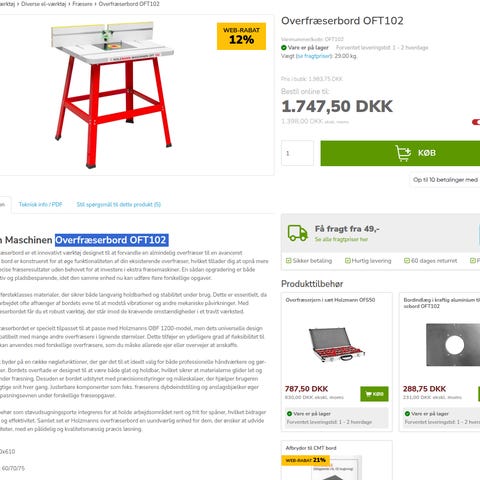Open Fræsere breadcrumb link
The width and height of the screenshot is (480, 480).
click(82, 4)
